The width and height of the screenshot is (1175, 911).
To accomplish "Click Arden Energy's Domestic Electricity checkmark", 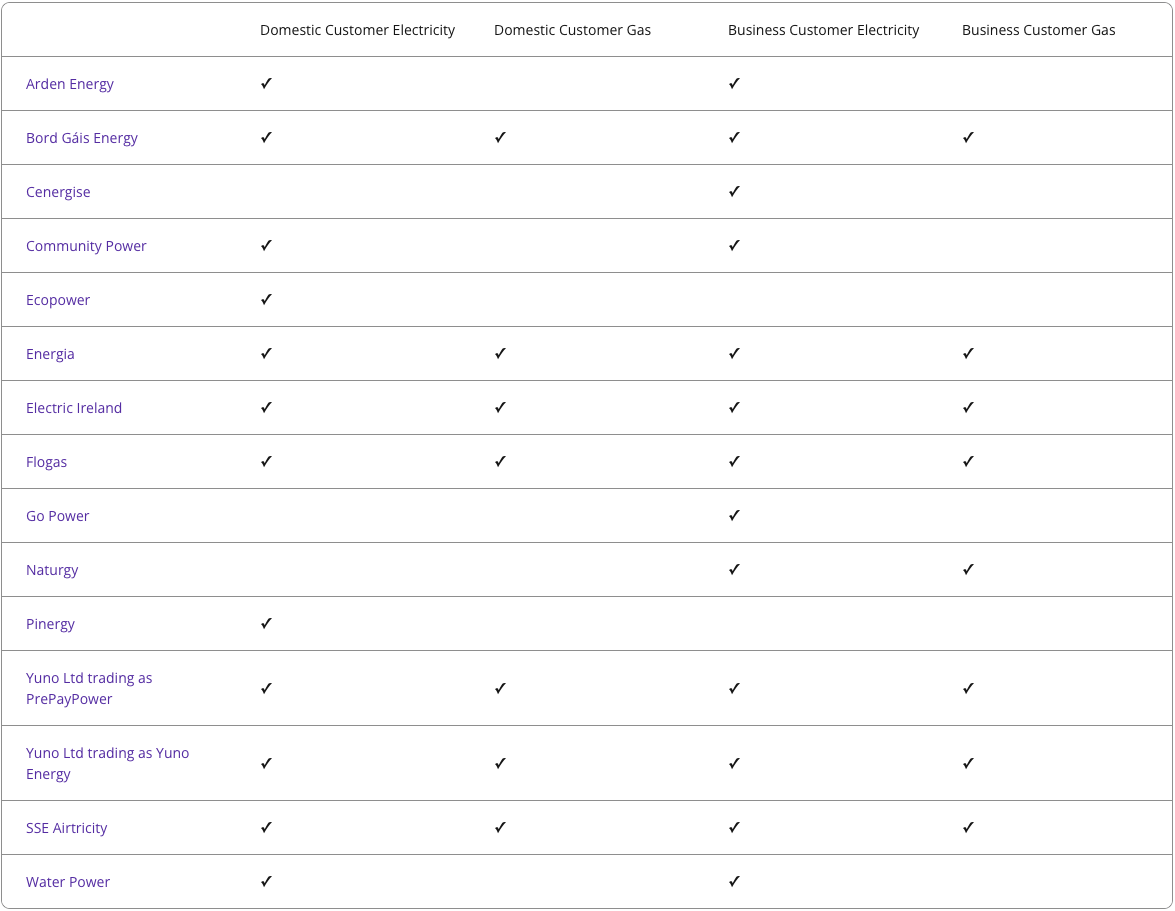I will click(x=266, y=84).
